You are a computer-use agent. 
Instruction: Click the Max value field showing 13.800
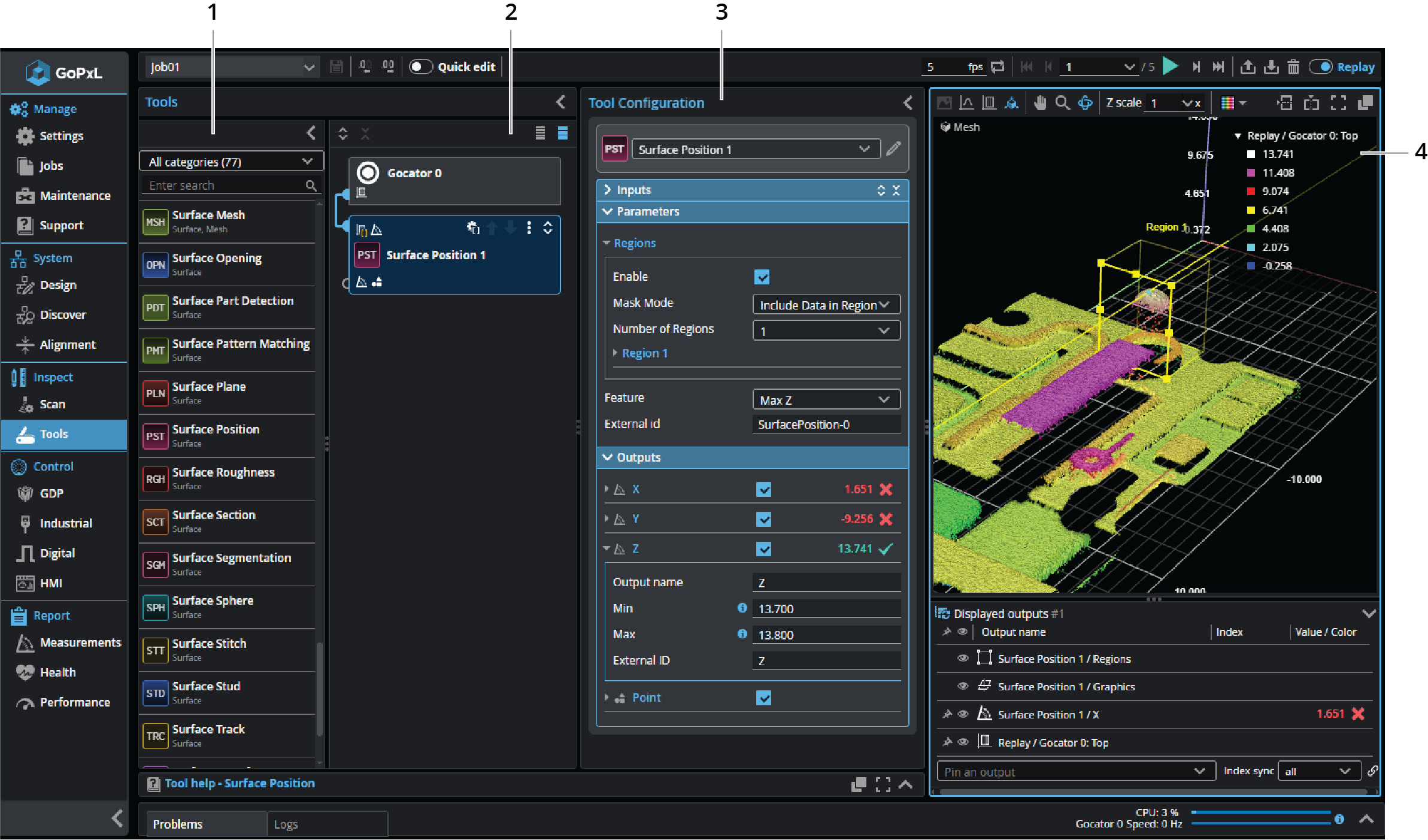pos(826,635)
